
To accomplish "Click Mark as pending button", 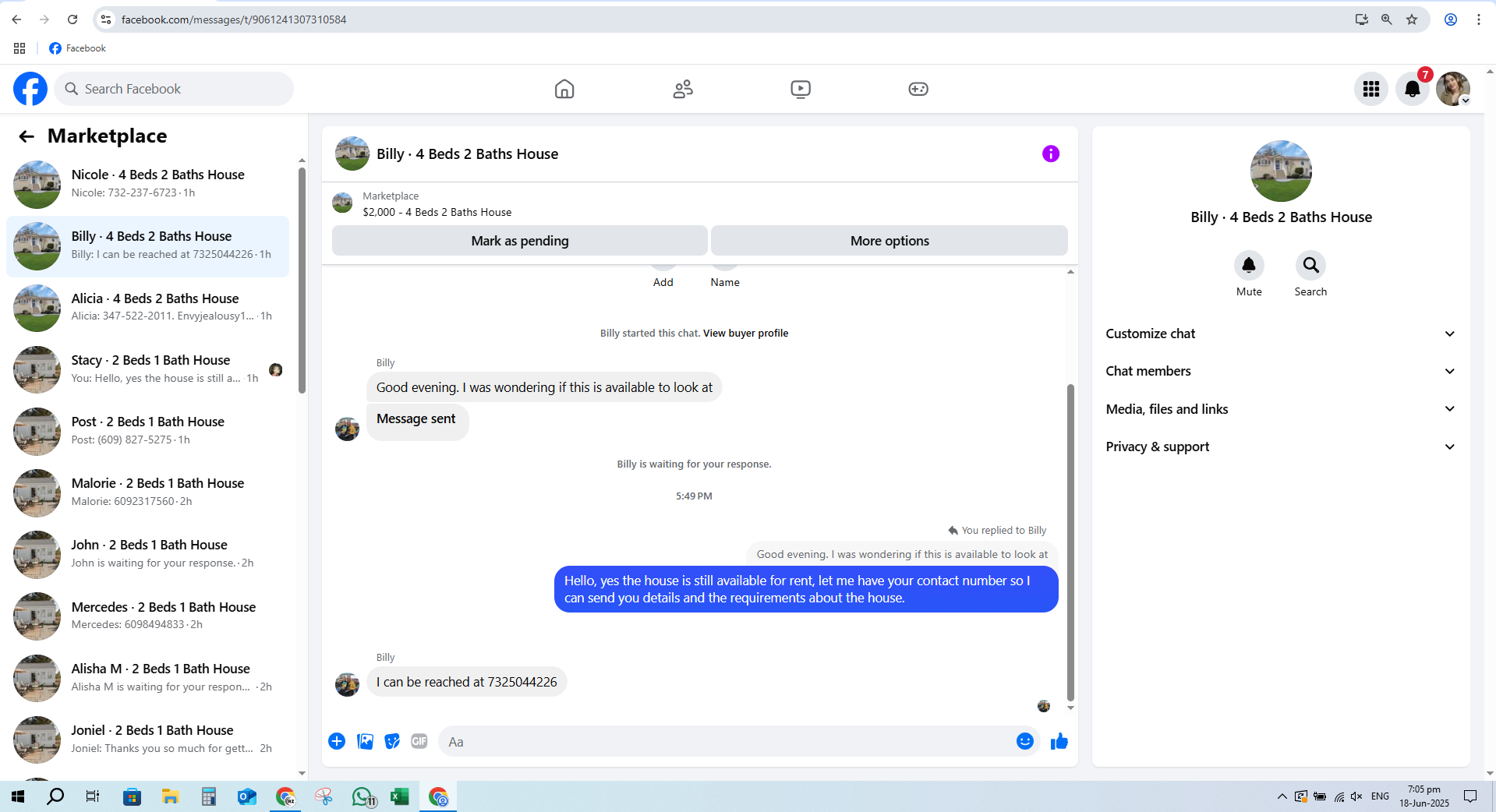I will pyautogui.click(x=520, y=241).
